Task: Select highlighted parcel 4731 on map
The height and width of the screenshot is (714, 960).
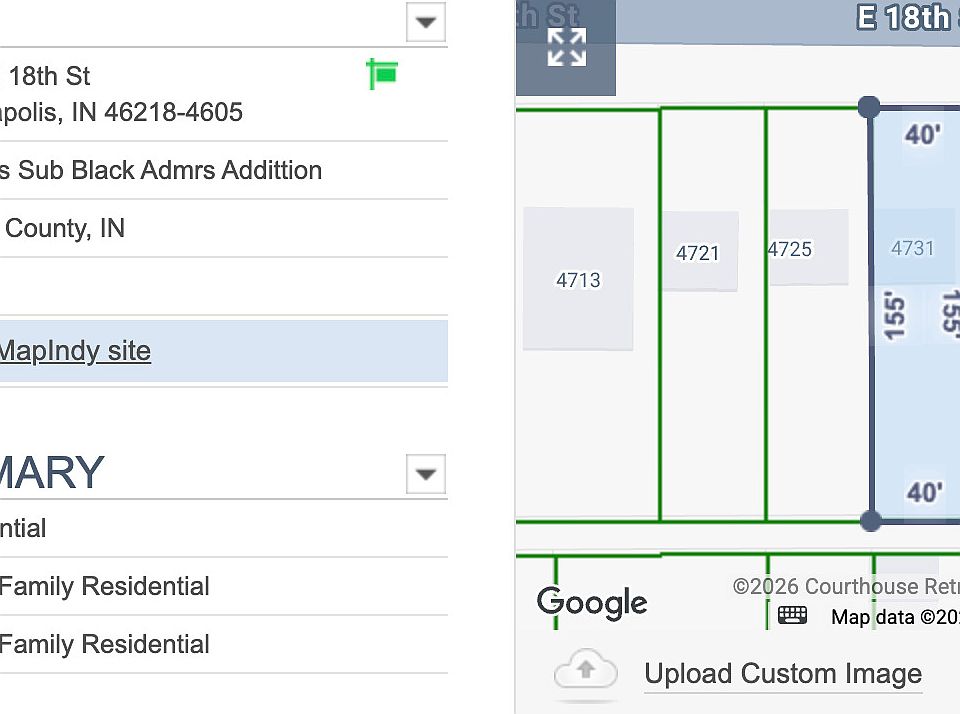Action: (x=913, y=248)
